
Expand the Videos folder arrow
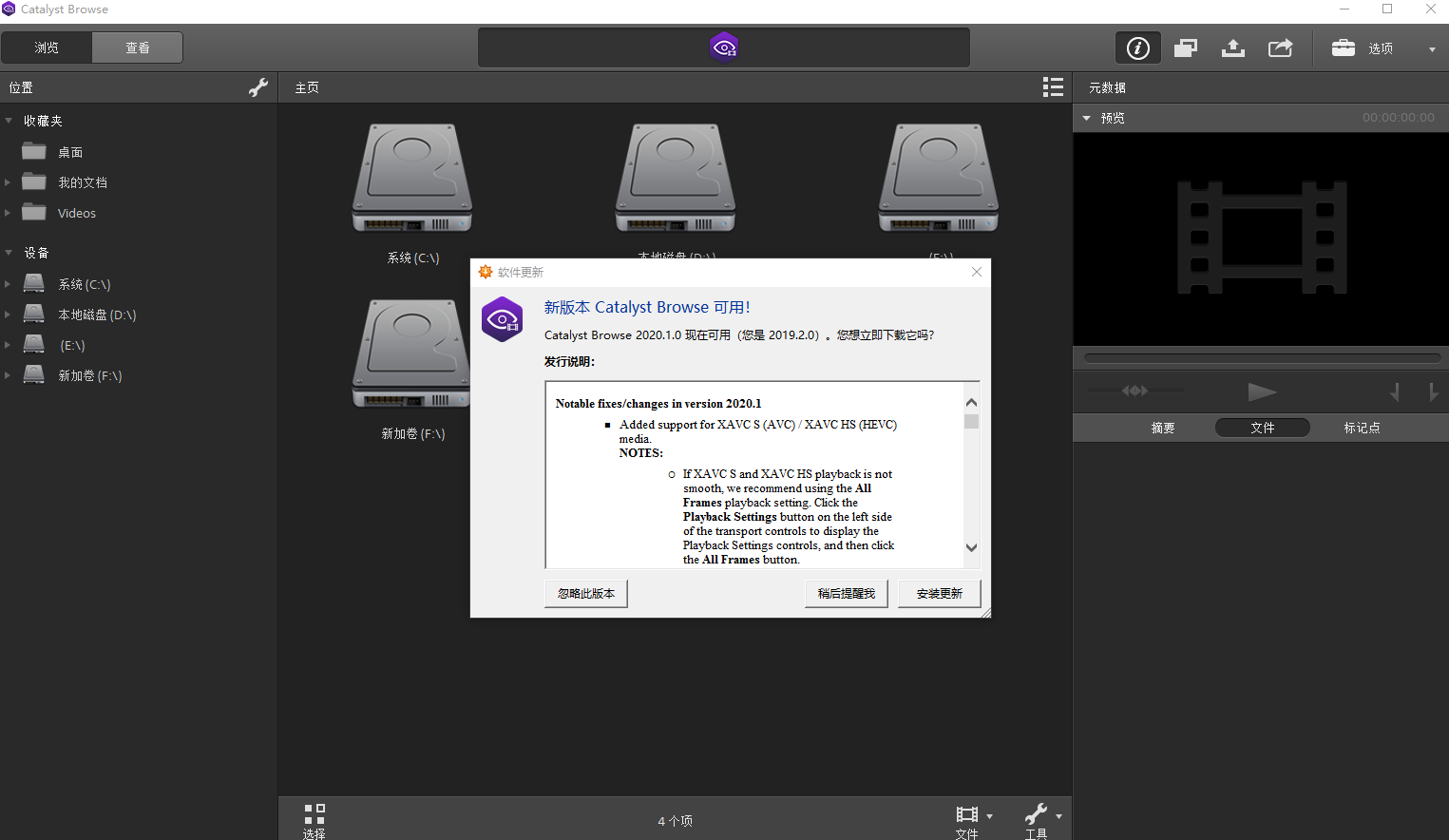[x=8, y=213]
